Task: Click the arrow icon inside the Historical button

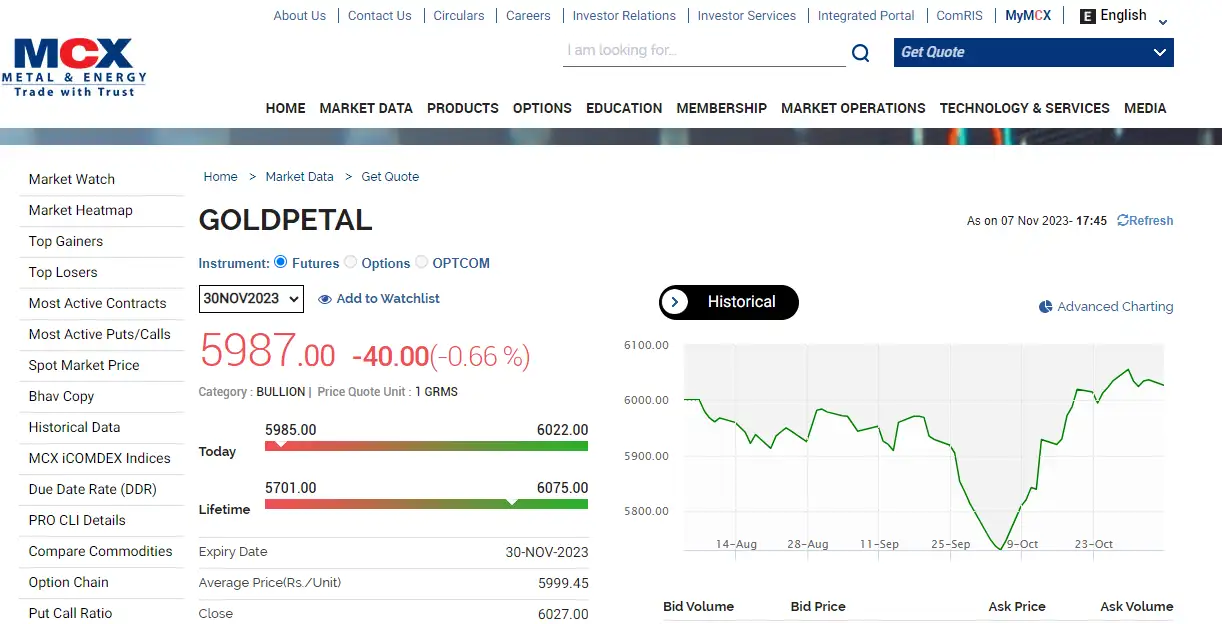Action: click(676, 302)
